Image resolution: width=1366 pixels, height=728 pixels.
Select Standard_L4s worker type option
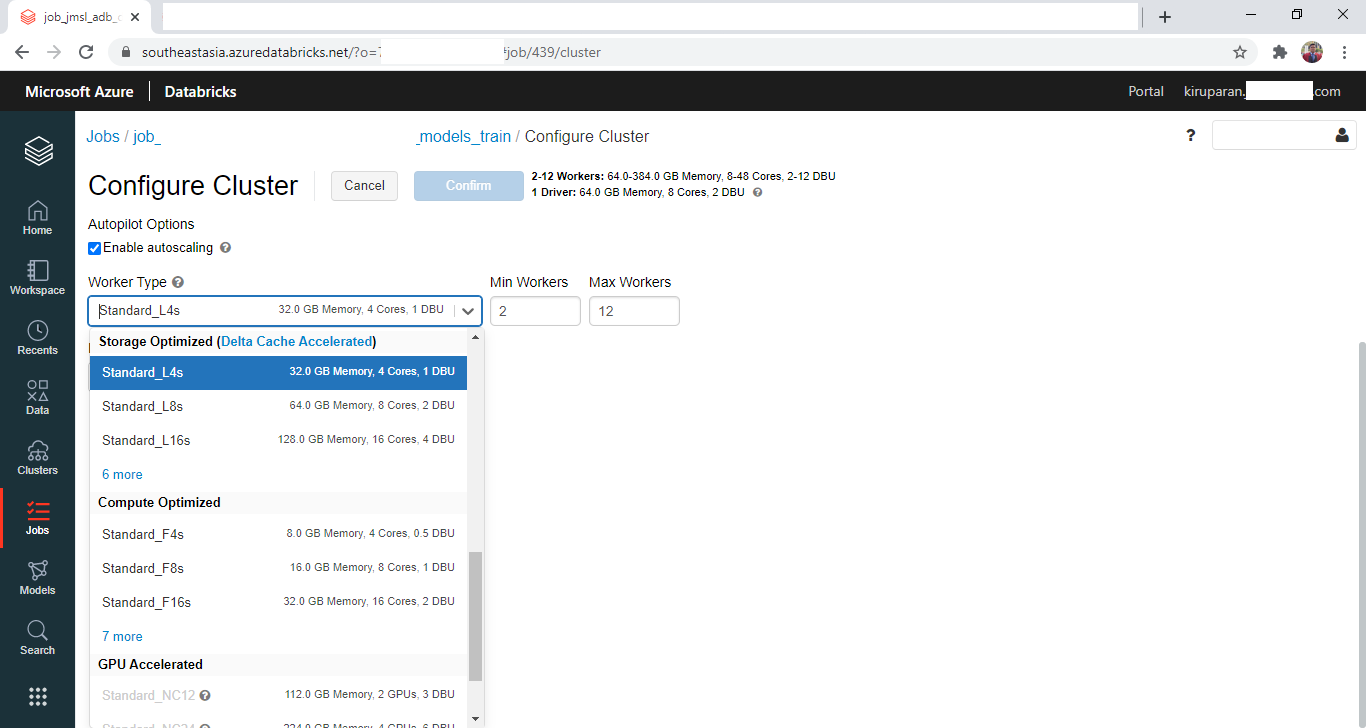[x=278, y=372]
